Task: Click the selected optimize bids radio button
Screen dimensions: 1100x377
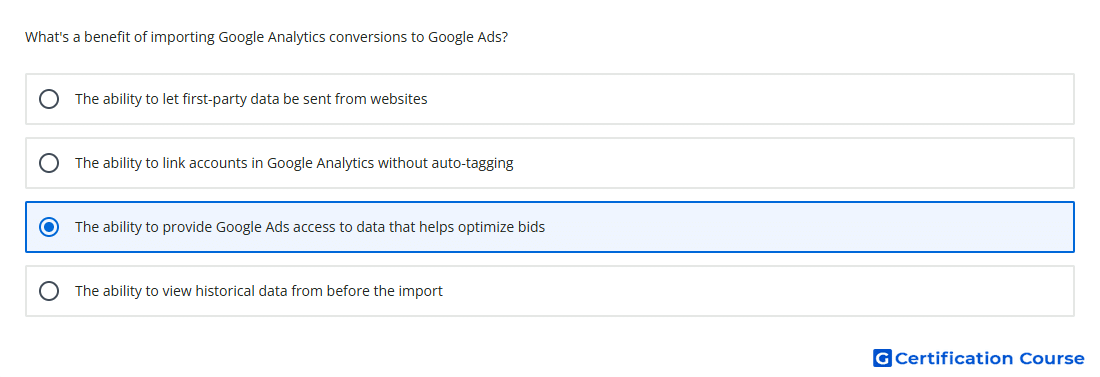Action: point(49,227)
